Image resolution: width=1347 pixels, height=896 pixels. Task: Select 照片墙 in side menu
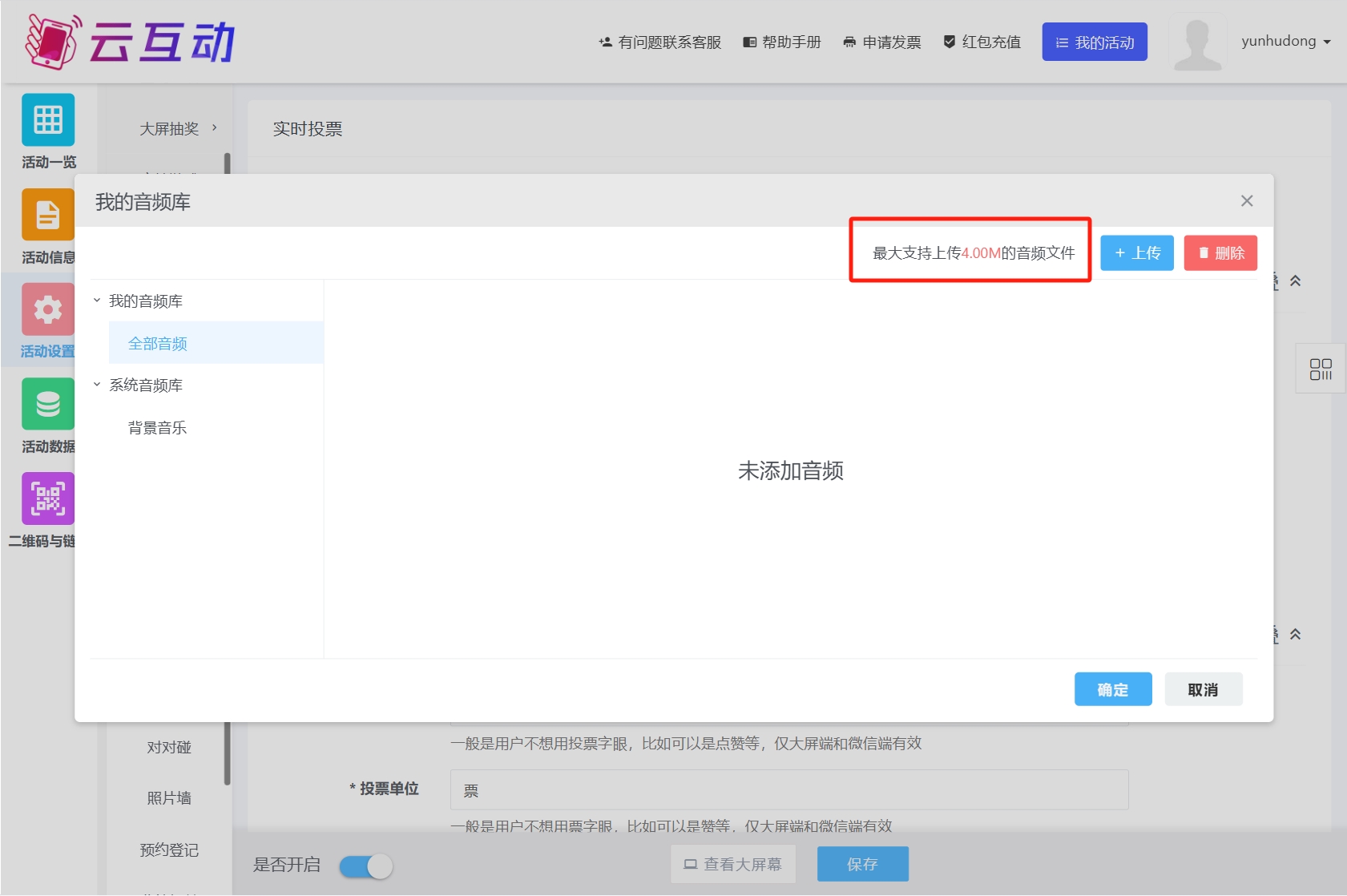tap(169, 798)
